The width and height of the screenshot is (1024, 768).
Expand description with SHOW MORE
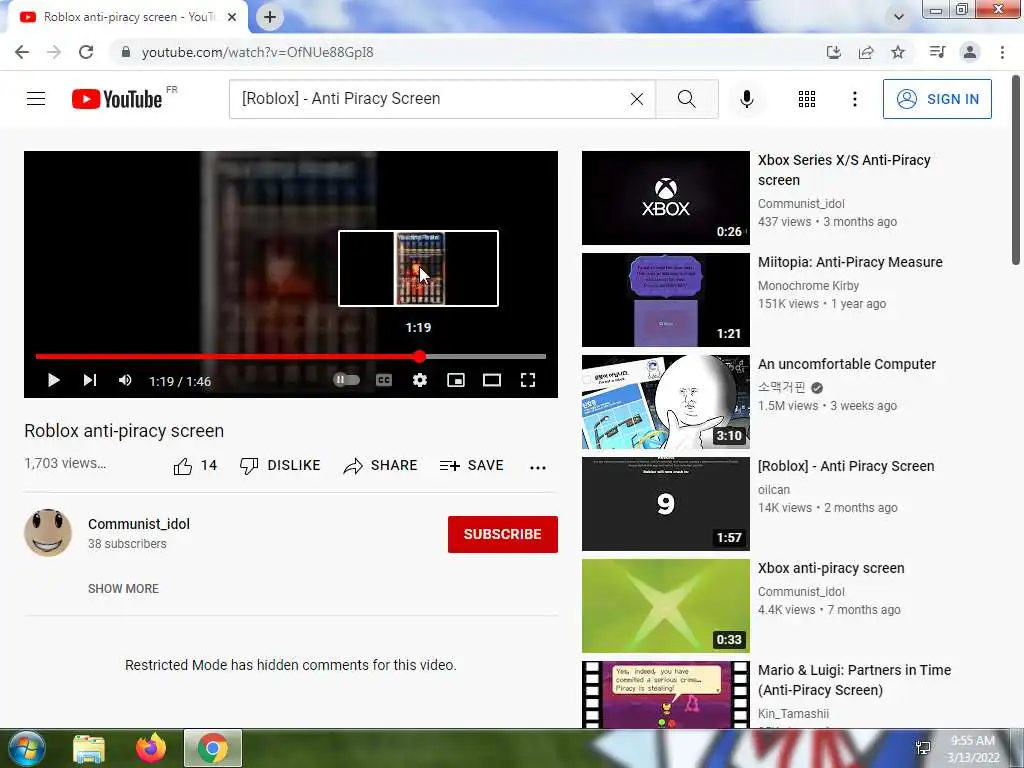click(x=123, y=588)
